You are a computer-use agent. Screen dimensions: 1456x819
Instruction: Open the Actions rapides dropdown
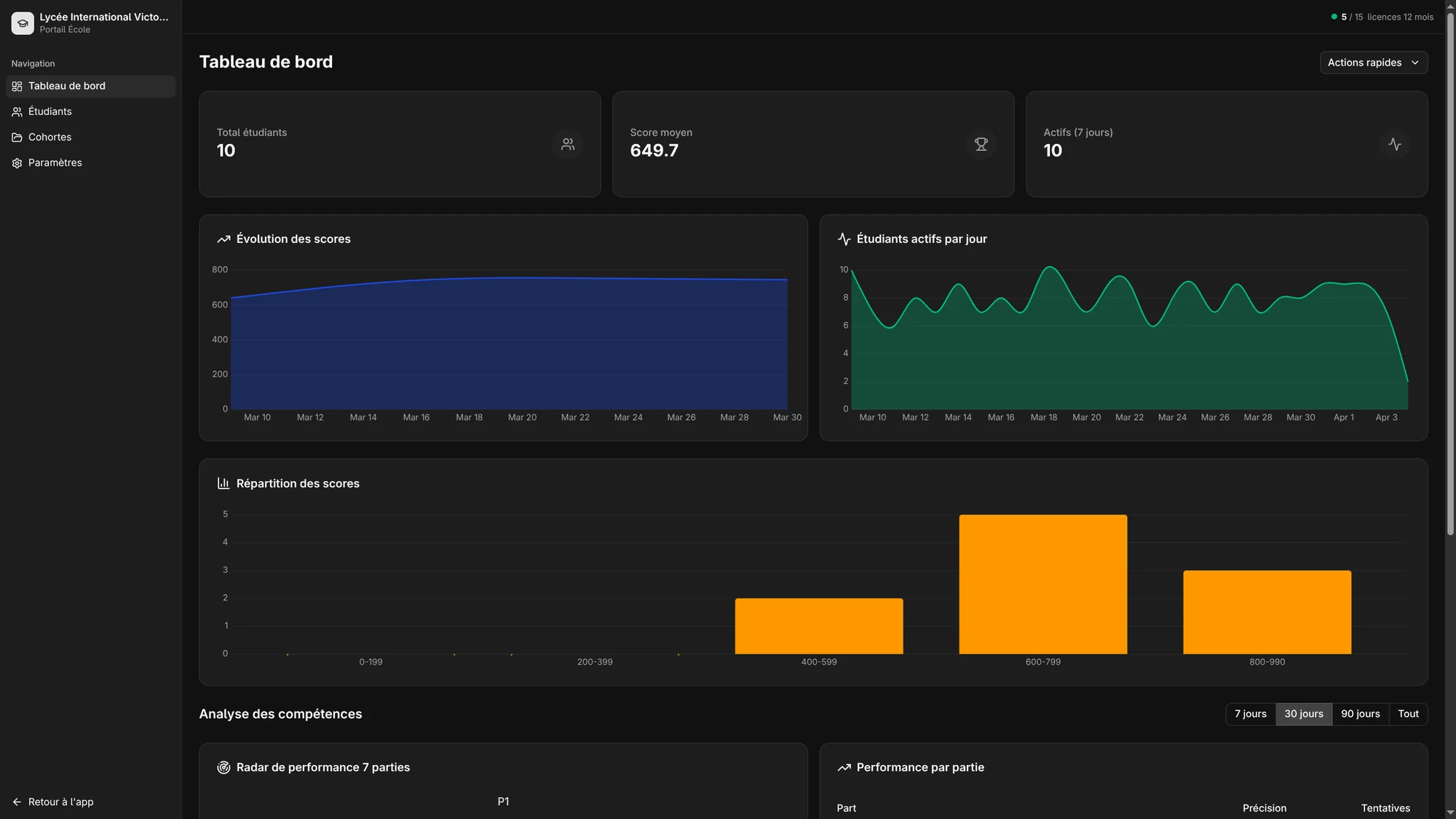tap(1373, 63)
